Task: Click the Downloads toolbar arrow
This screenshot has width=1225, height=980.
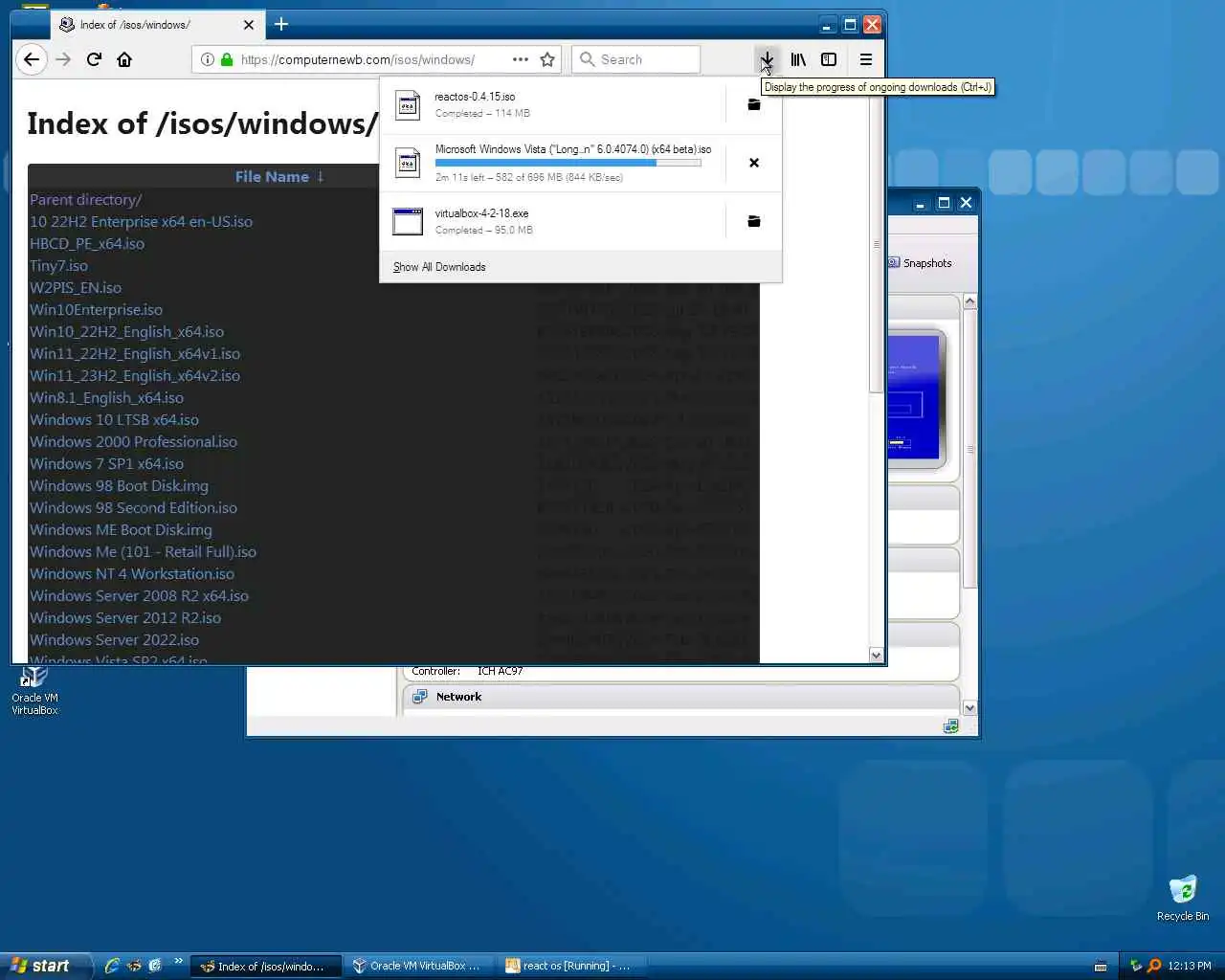Action: pyautogui.click(x=767, y=59)
